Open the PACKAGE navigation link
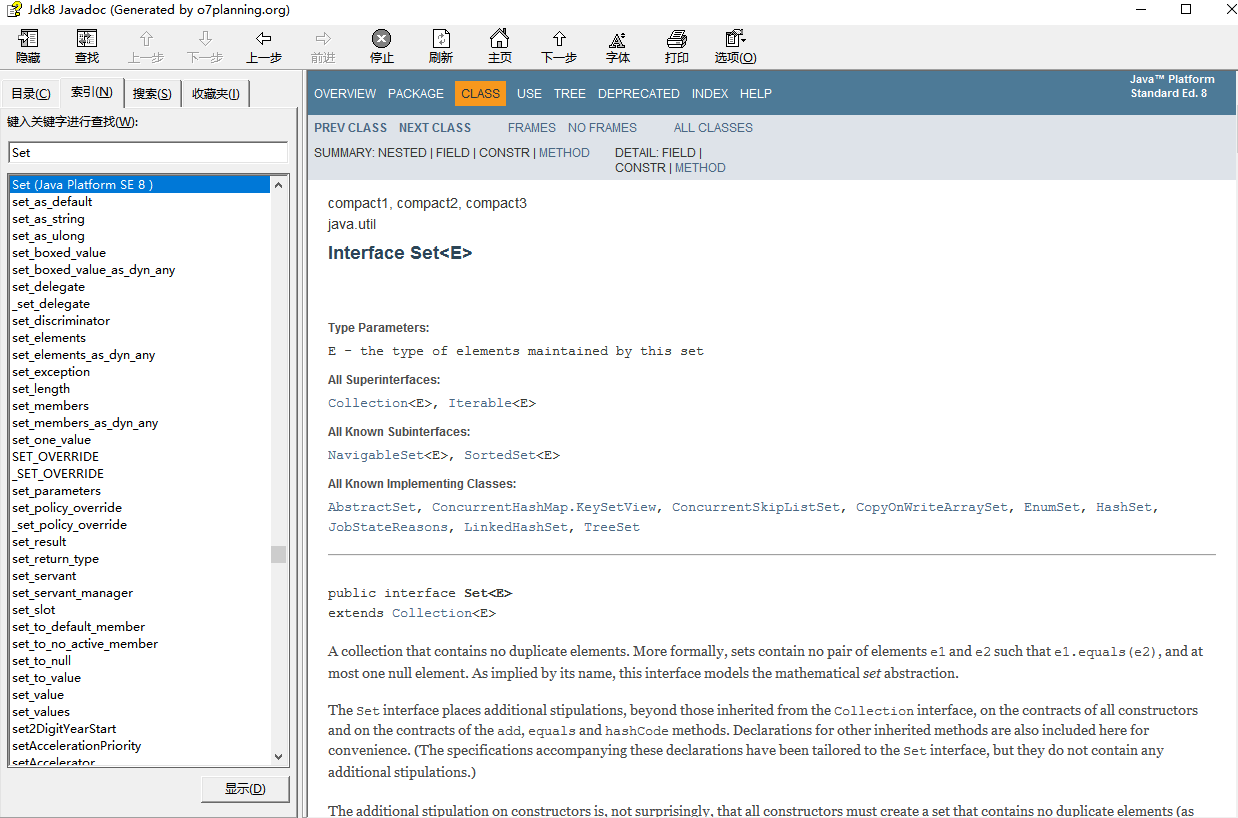The height and width of the screenshot is (818, 1238). (416, 93)
